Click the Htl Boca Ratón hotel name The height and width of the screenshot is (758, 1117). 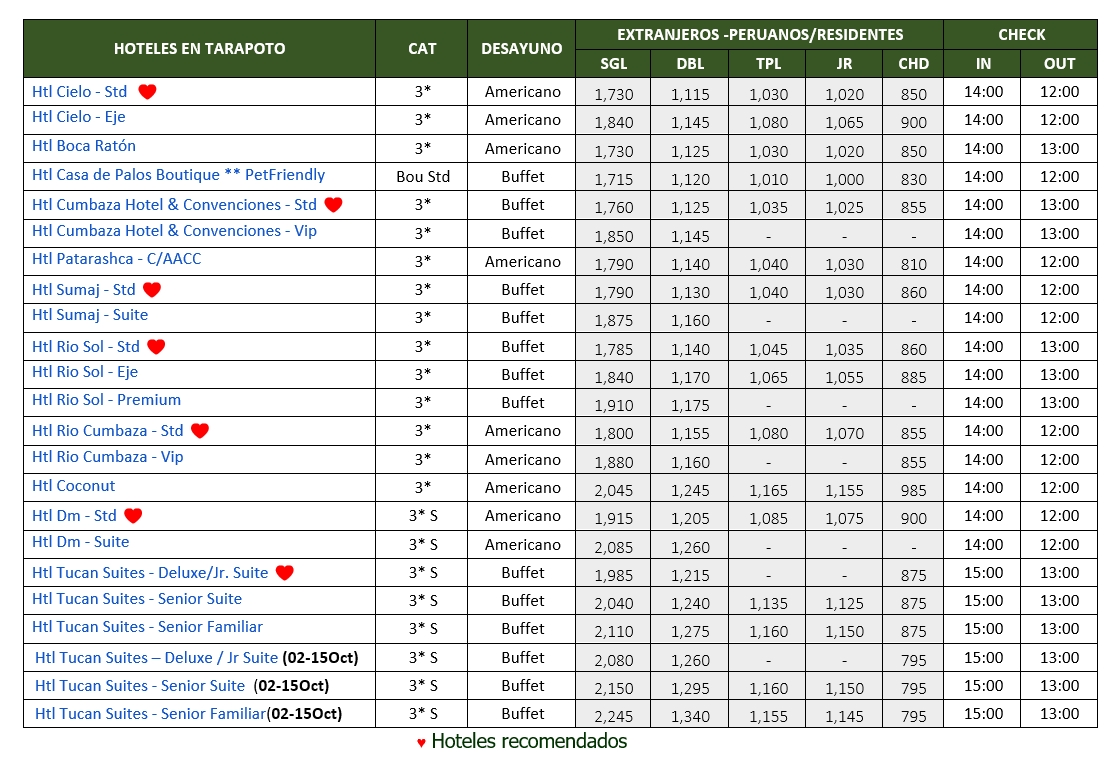84,146
